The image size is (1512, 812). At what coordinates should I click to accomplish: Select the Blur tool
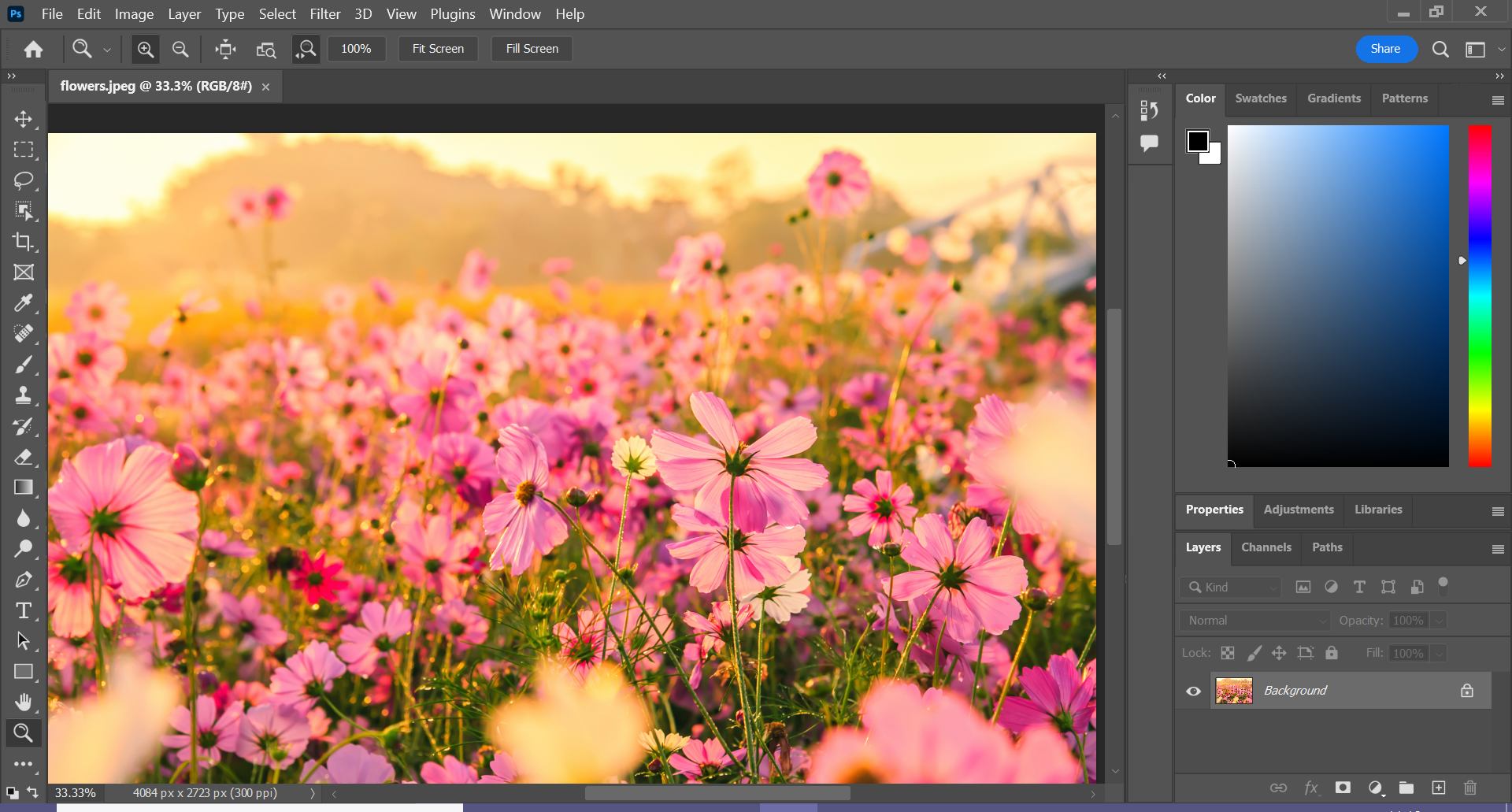coord(24,518)
